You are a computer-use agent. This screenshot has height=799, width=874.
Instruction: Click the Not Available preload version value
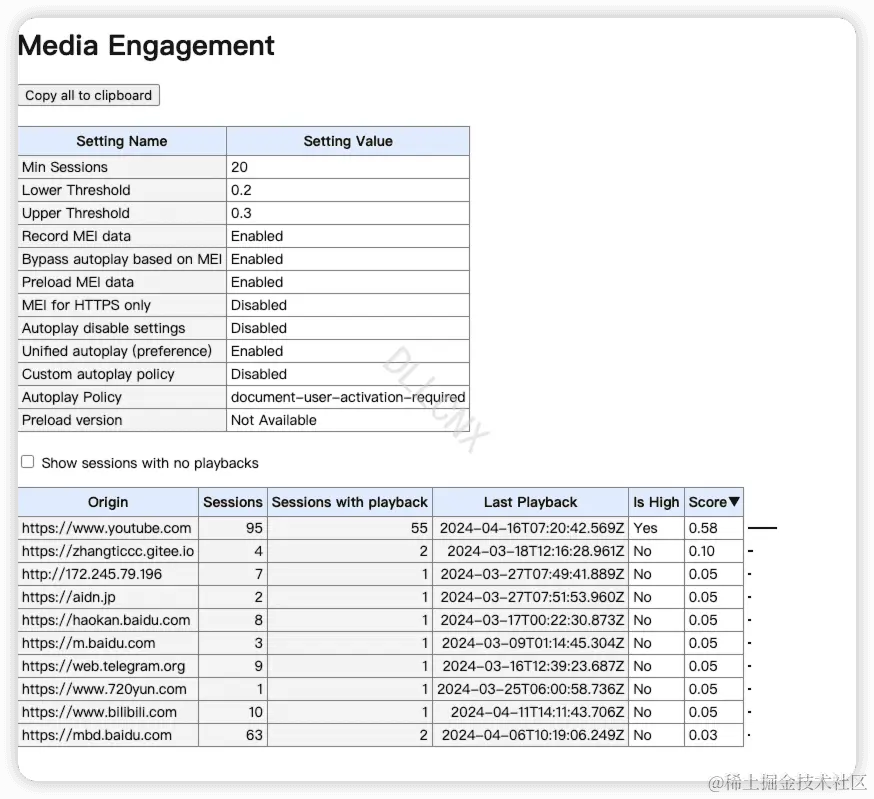[x=274, y=420]
